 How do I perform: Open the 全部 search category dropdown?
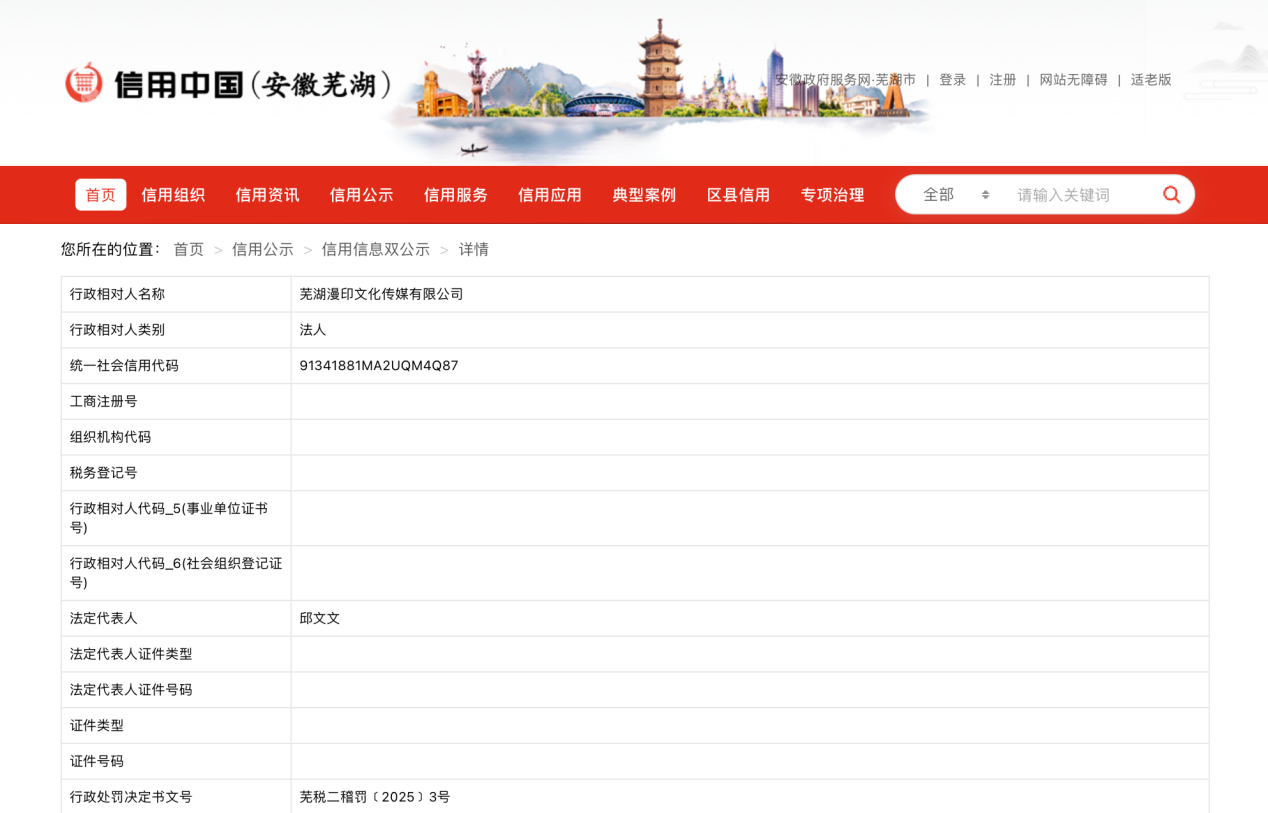point(955,195)
